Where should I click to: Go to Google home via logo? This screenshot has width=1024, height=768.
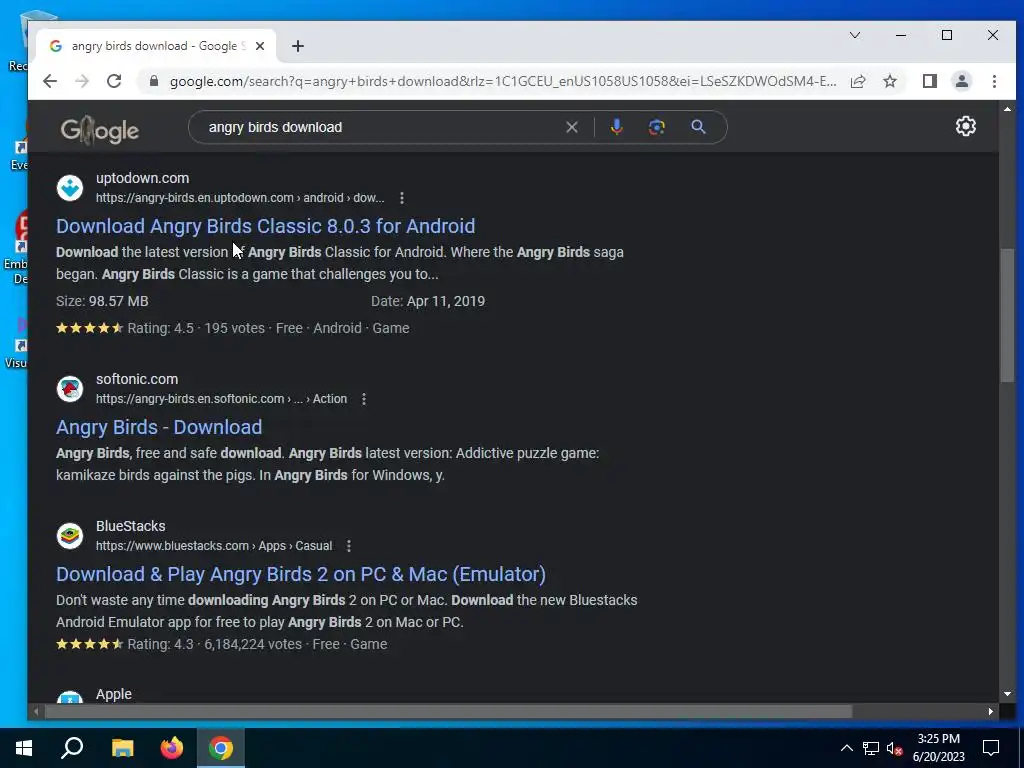[x=99, y=130]
